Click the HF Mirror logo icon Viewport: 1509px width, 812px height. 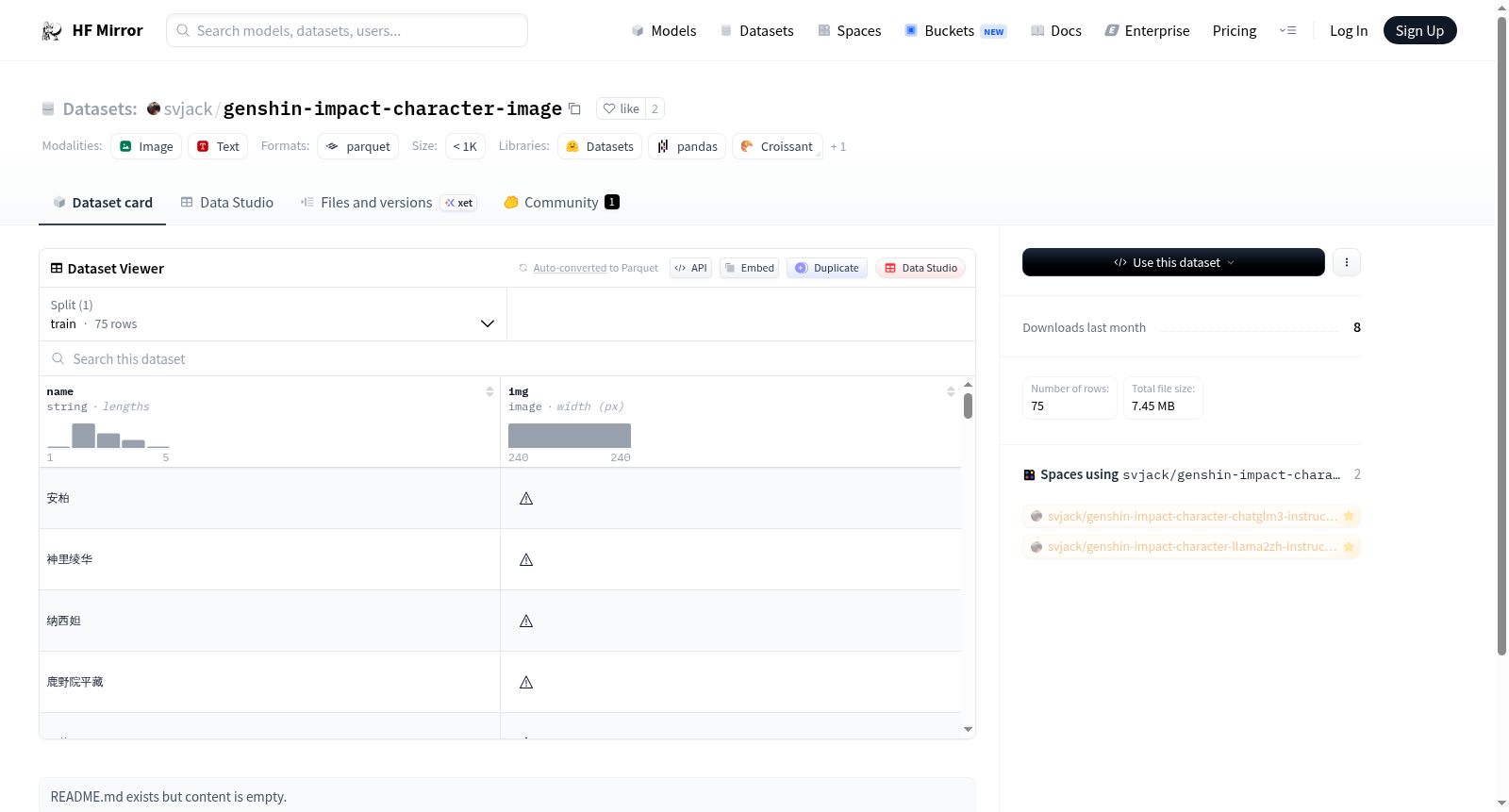52,31
